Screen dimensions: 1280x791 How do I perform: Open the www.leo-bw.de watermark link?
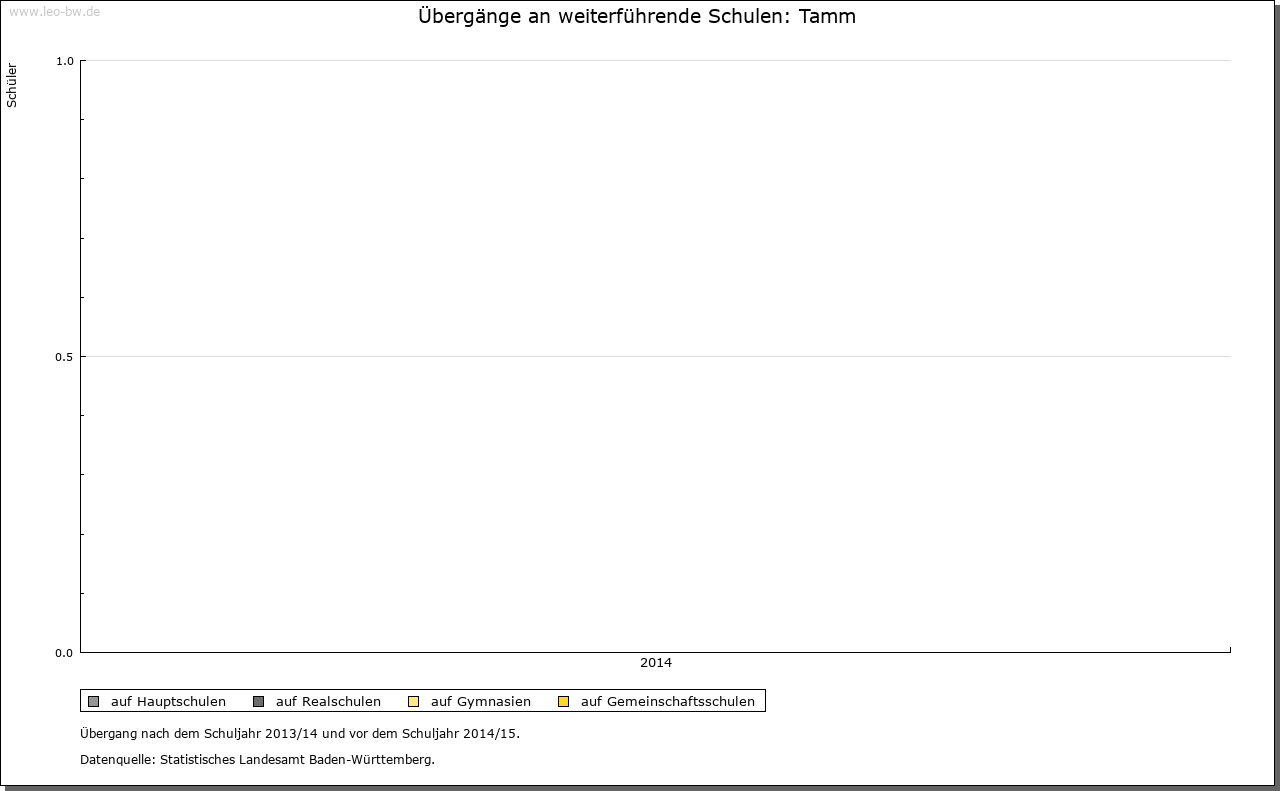click(54, 12)
